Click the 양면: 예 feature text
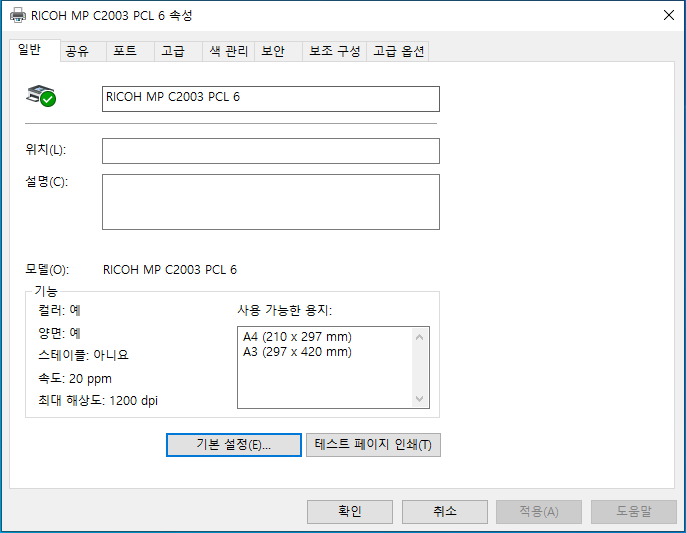The height and width of the screenshot is (533, 686). tap(60, 333)
